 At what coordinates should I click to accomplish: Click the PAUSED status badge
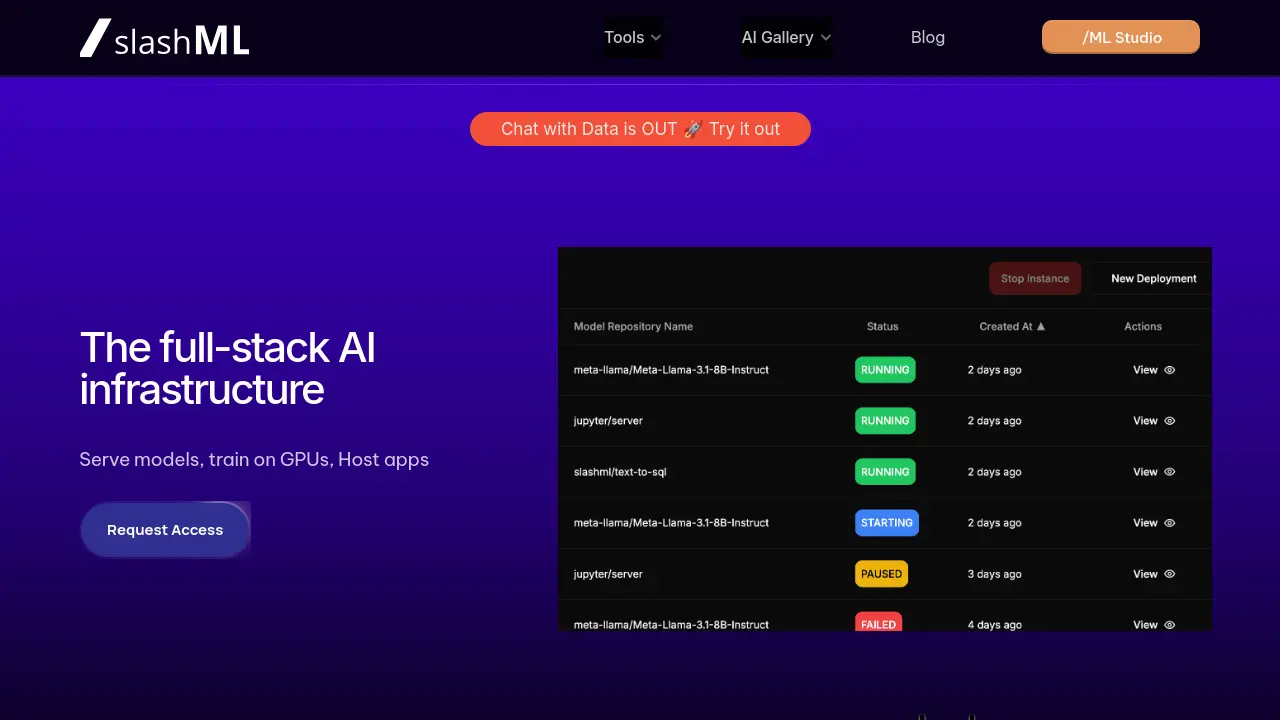pyautogui.click(x=881, y=574)
